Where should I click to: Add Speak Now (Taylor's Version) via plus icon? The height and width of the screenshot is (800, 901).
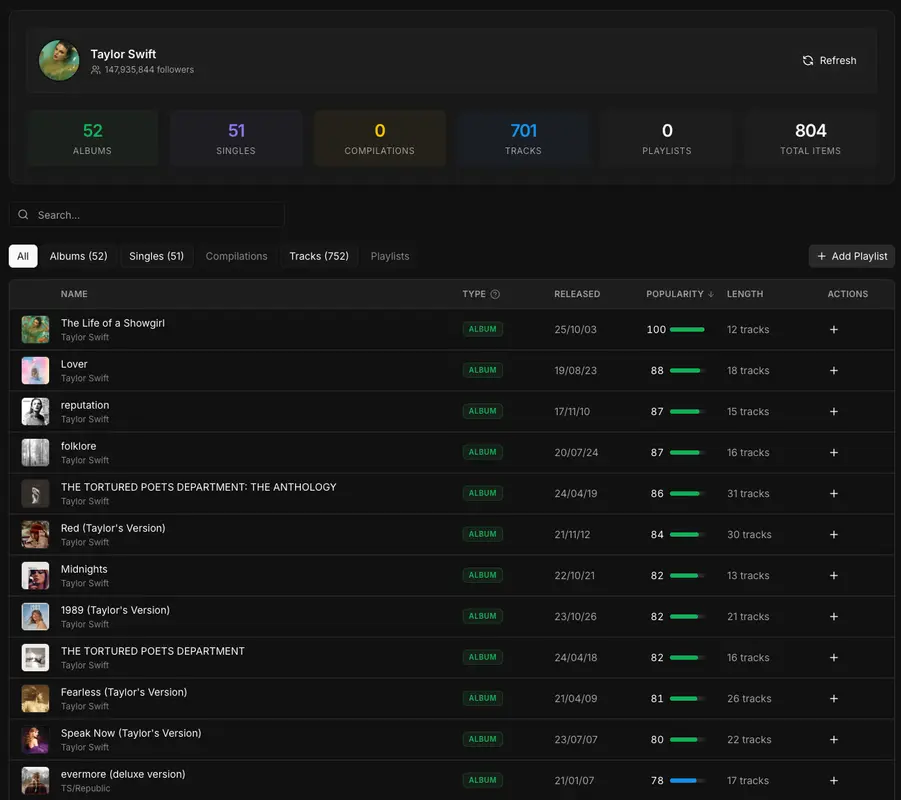pos(834,739)
